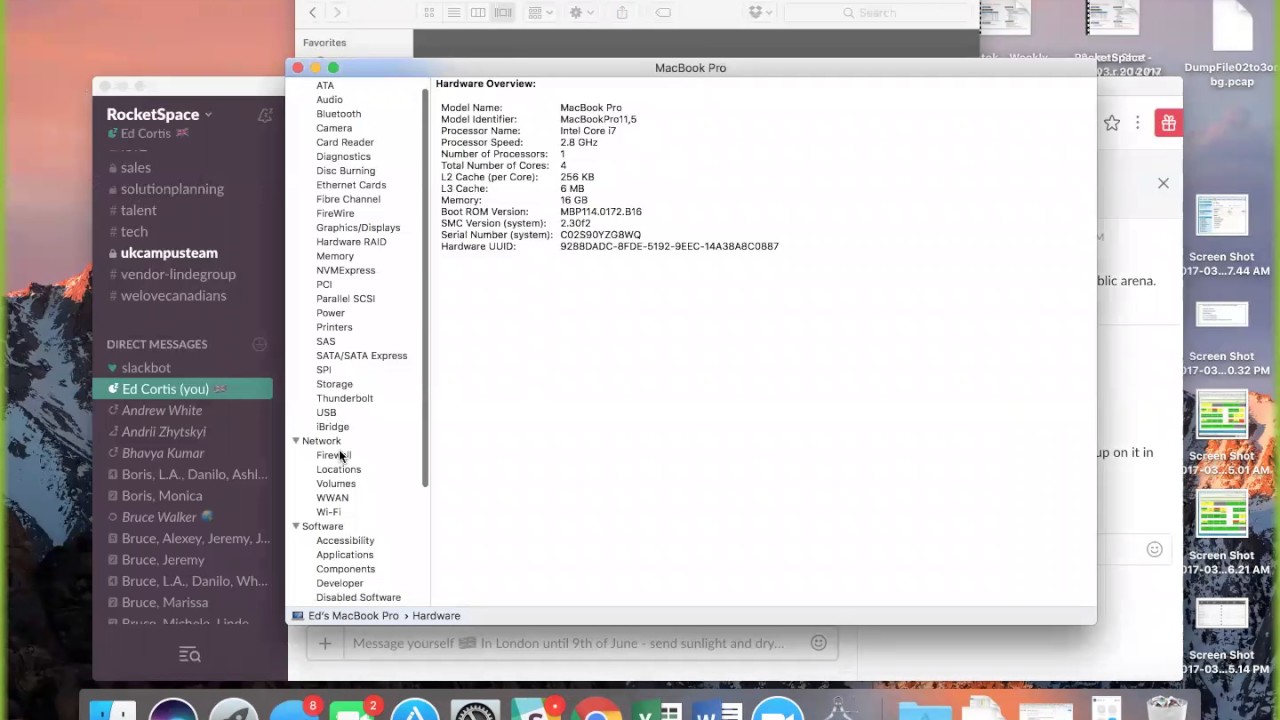This screenshot has width=1280, height=720.
Task: Close the panel with the X icon
Action: coord(1163,183)
